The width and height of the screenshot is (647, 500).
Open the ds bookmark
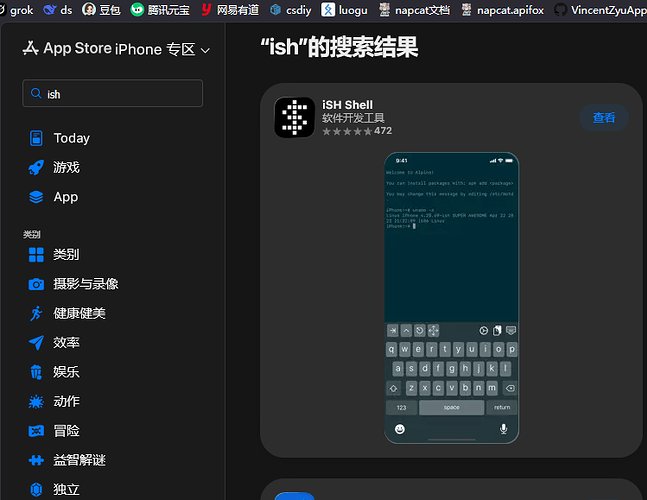pyautogui.click(x=58, y=10)
